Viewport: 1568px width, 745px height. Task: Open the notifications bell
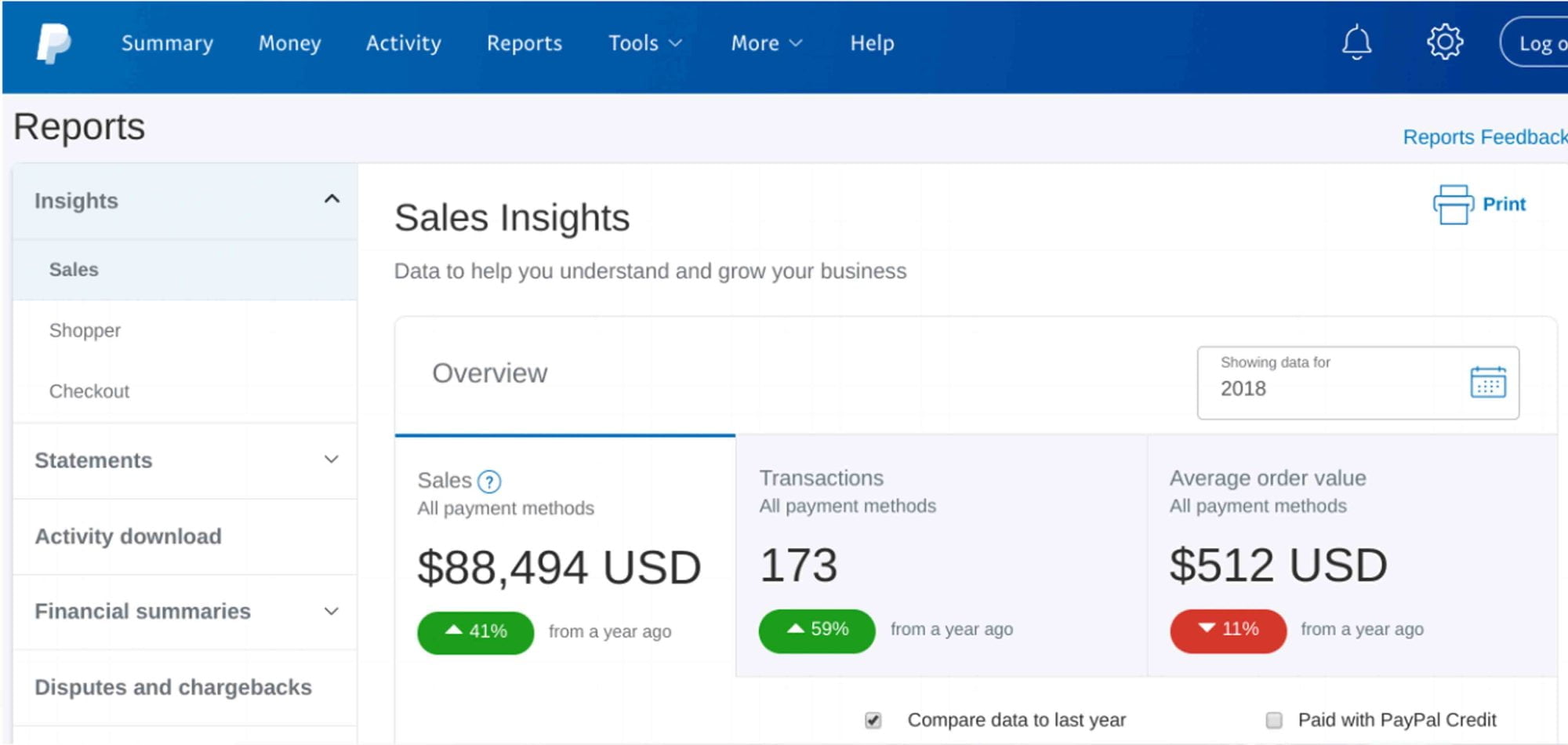(x=1356, y=42)
